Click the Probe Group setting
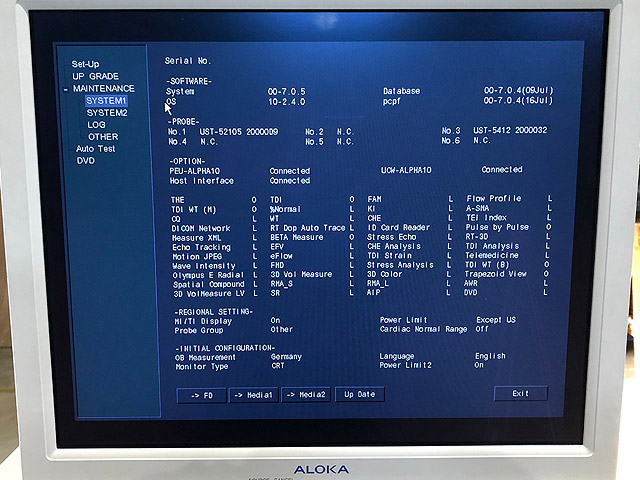Screen dimensions: 640x480 pos(199,331)
